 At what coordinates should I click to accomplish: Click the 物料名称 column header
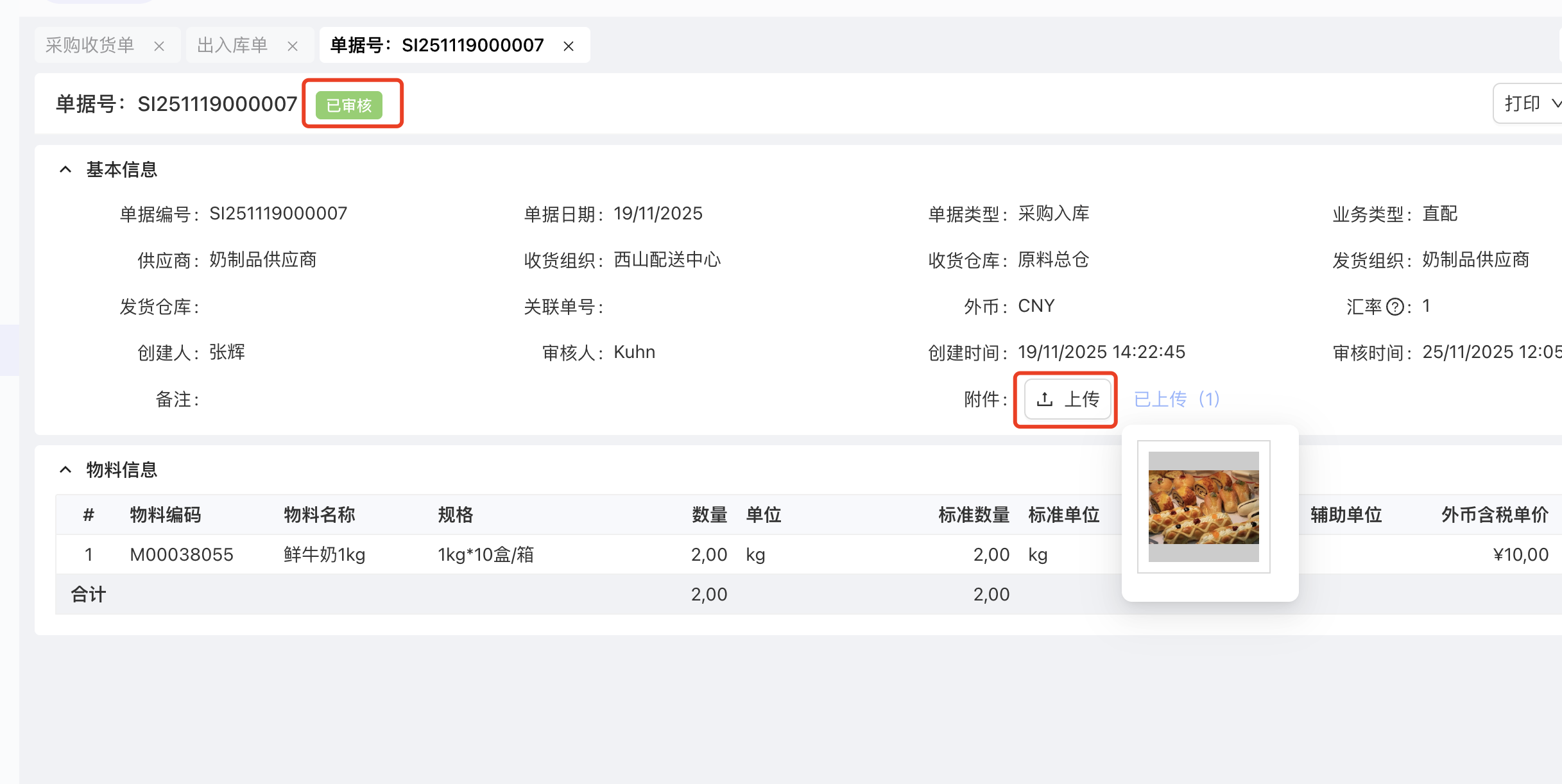click(320, 515)
